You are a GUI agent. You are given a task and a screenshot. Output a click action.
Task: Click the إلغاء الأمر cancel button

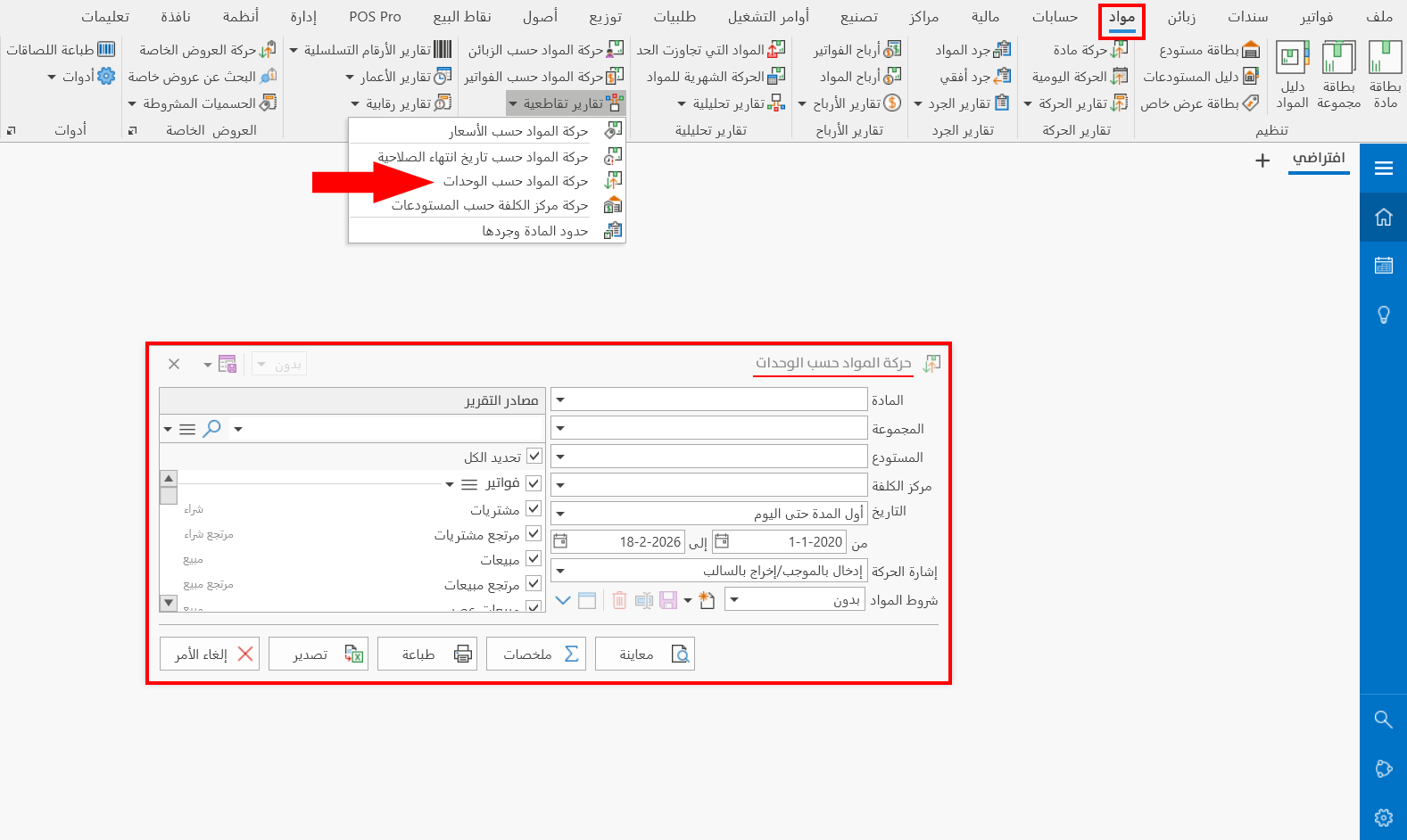[x=210, y=654]
